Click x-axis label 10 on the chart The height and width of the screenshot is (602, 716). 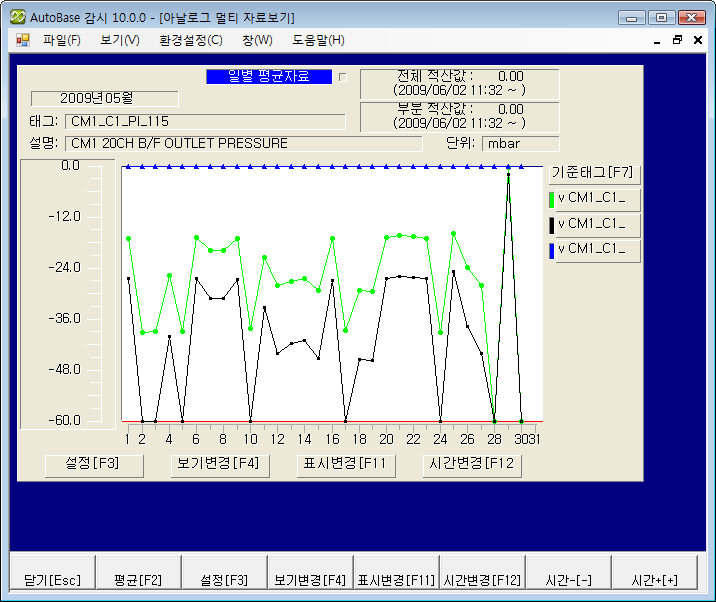click(x=250, y=439)
